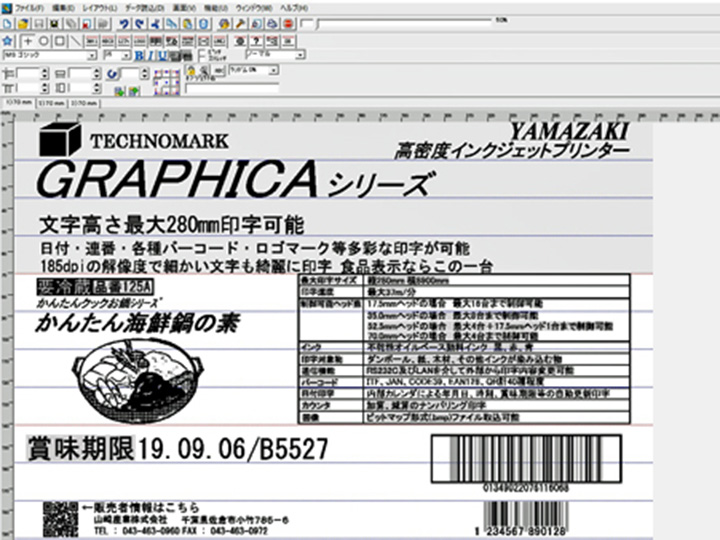Click the X position stepper arrows

[45, 73]
